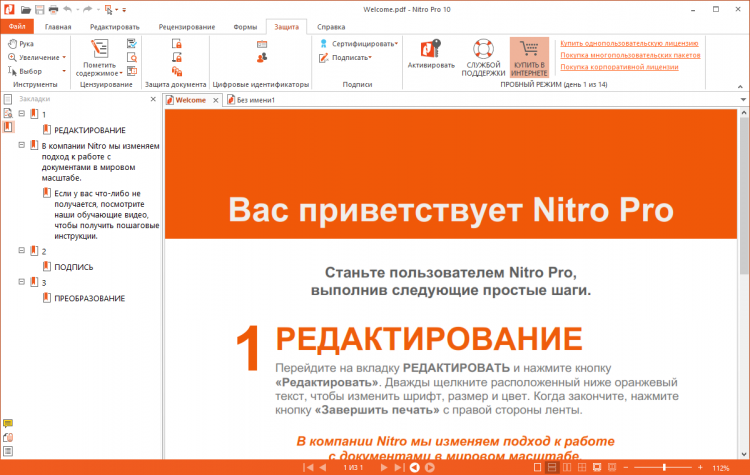Click the redaction properties icon below search
750x475 pixels.
[x=132, y=71]
